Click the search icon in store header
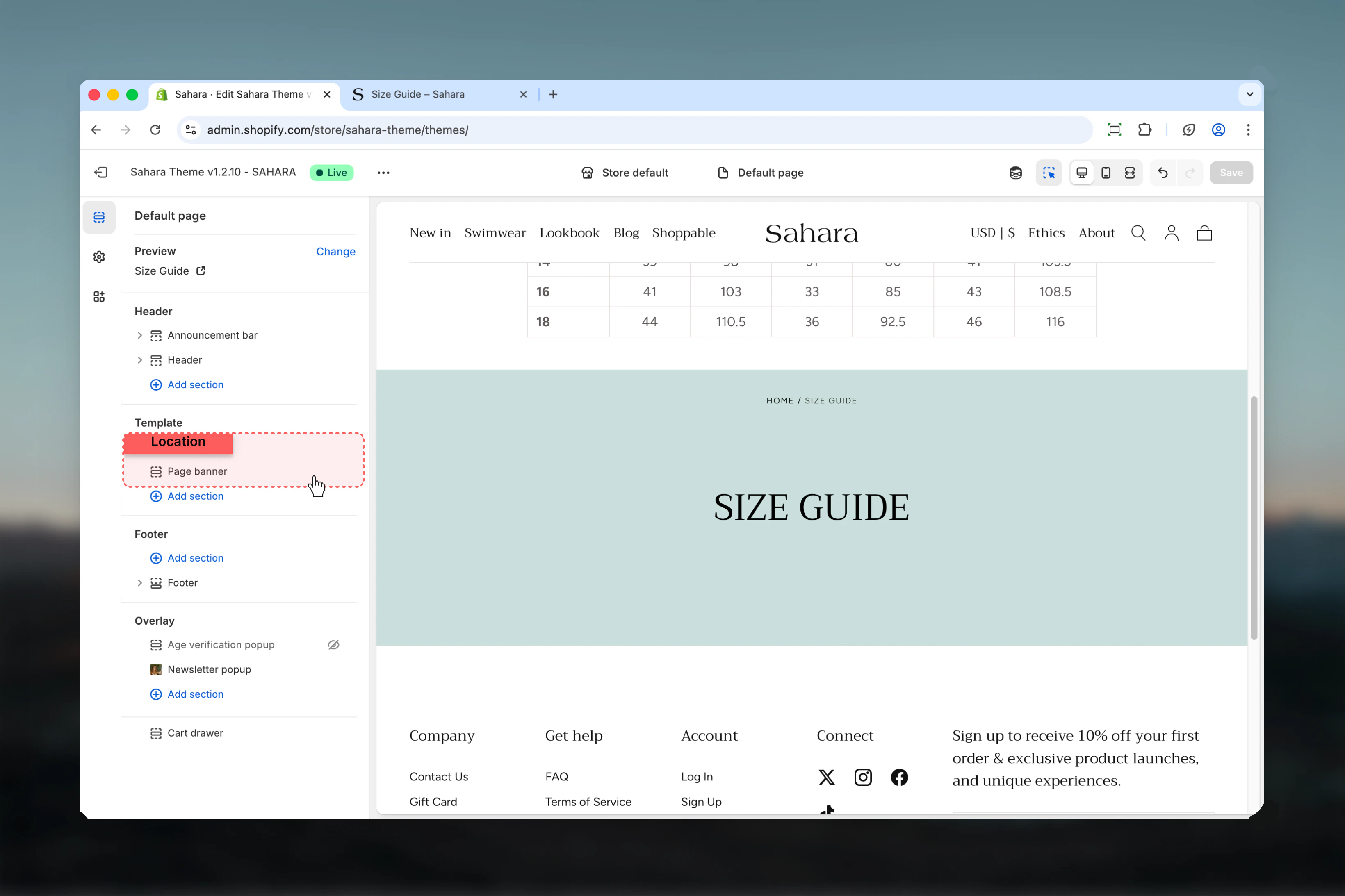Viewport: 1345px width, 896px height. pos(1138,233)
